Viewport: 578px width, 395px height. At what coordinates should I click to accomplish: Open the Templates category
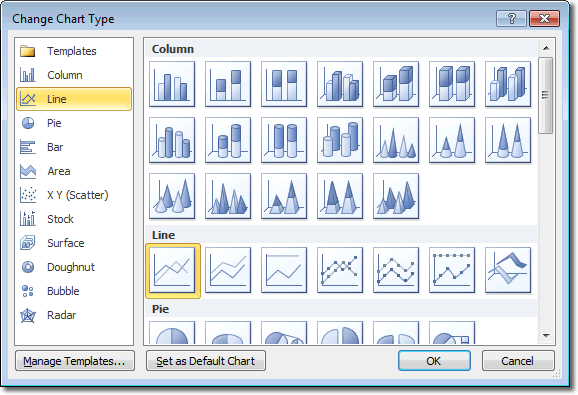pyautogui.click(x=74, y=51)
